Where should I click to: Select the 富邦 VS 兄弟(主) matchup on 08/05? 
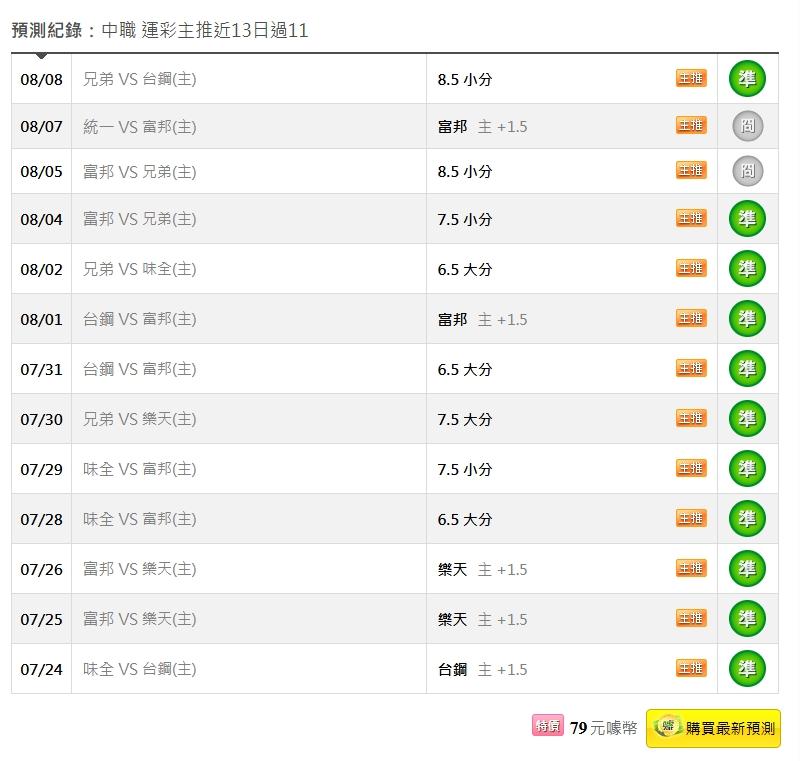[139, 171]
